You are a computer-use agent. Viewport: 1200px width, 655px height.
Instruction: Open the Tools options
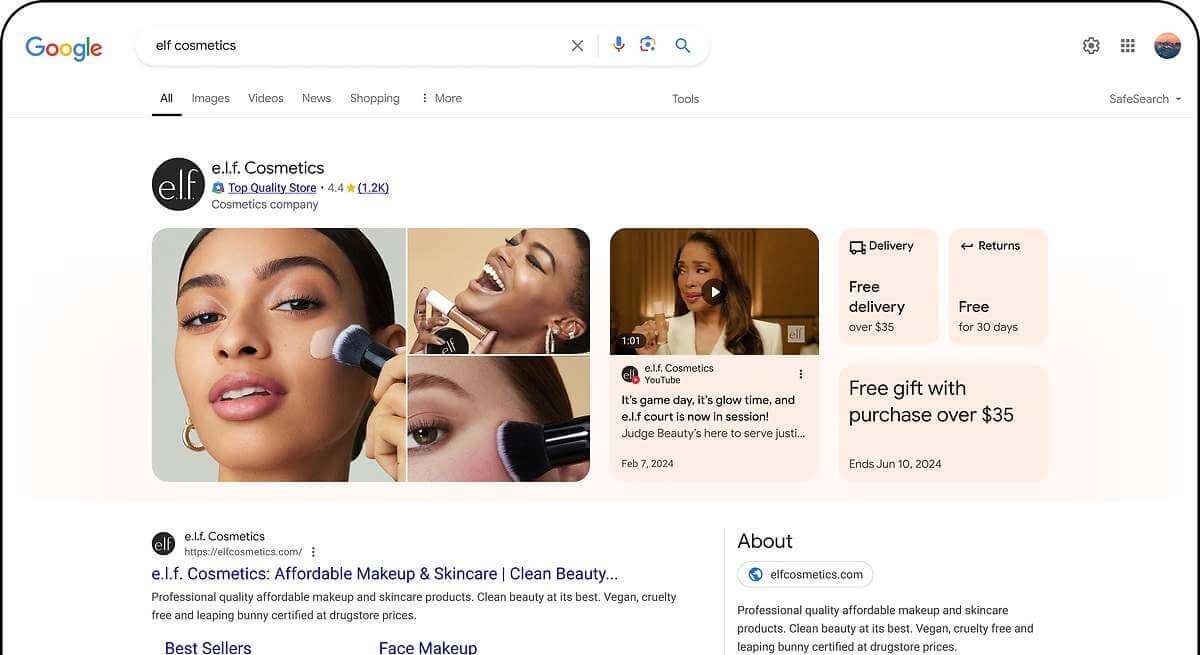tap(686, 99)
